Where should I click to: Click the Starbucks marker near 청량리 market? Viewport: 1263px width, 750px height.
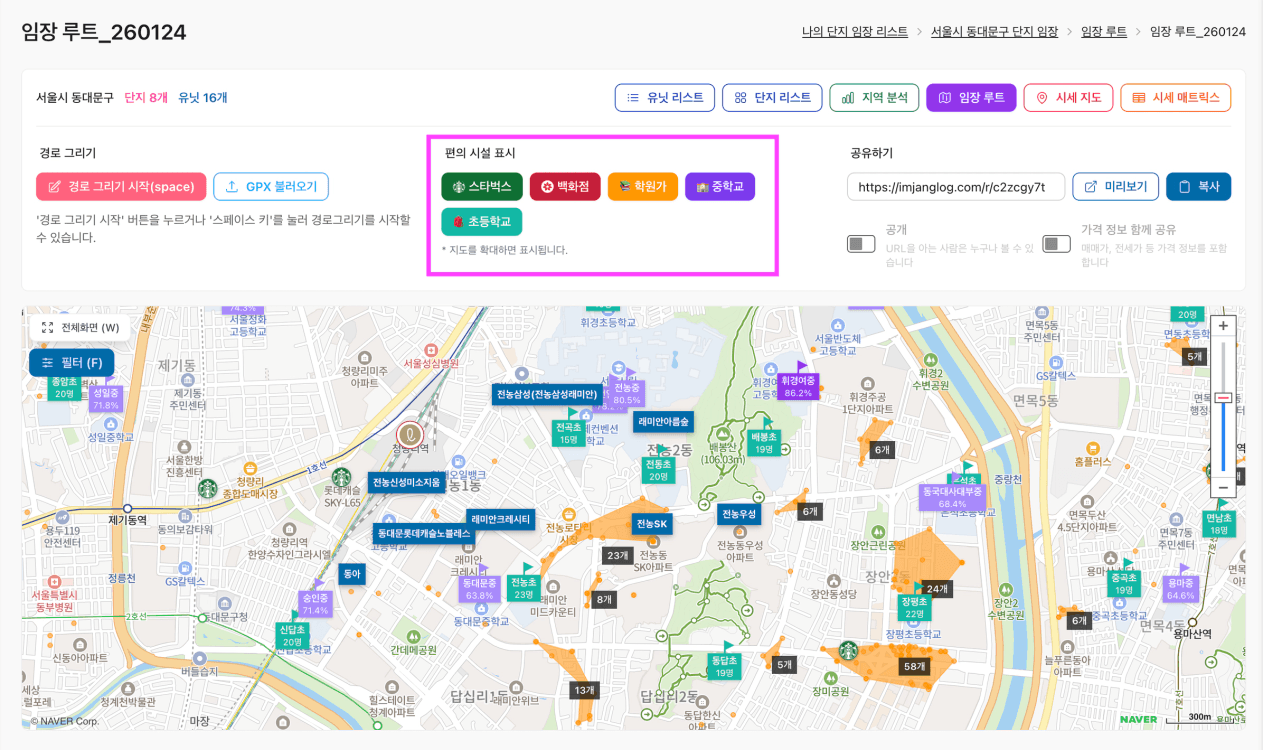coord(206,488)
